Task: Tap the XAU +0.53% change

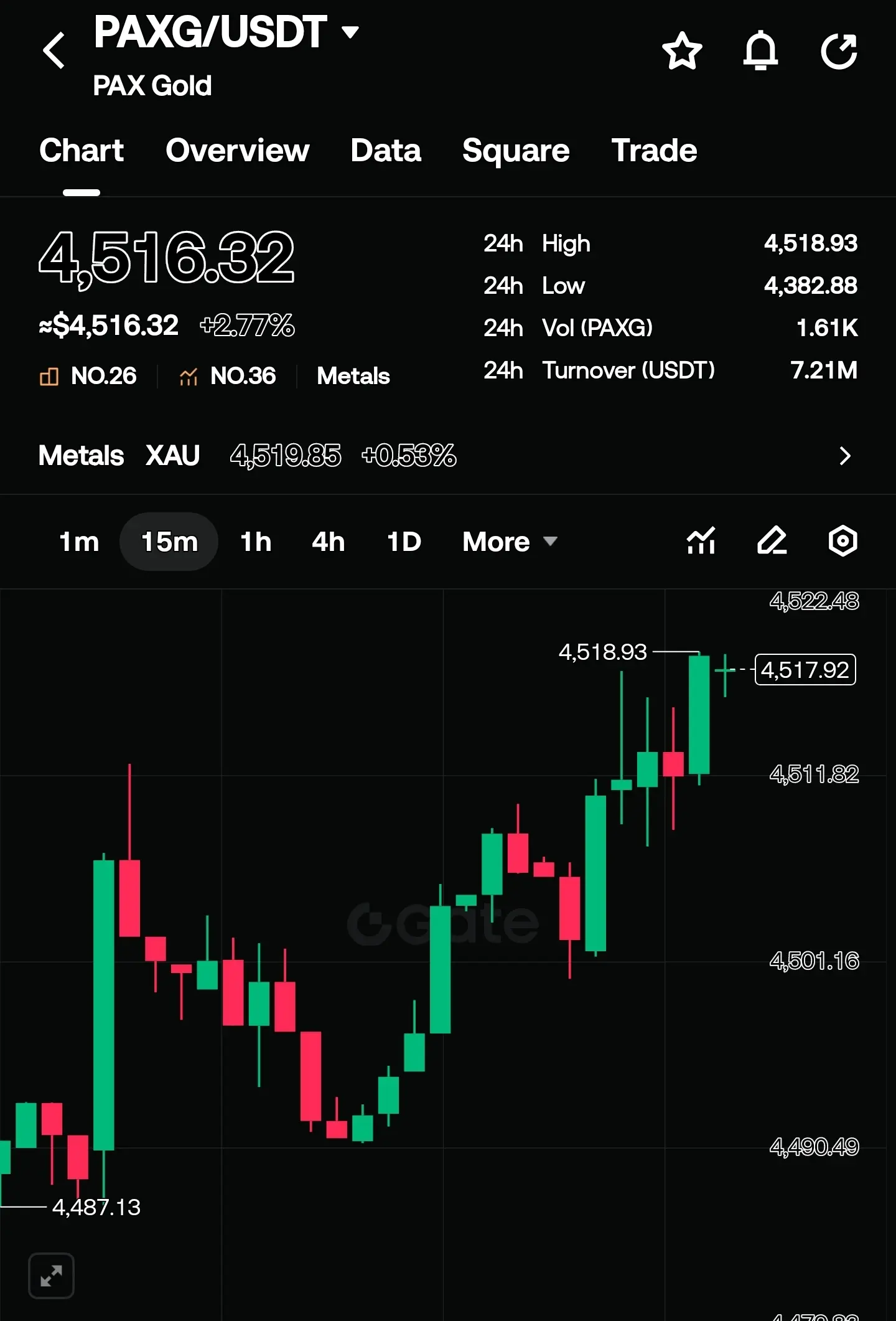Action: pyautogui.click(x=409, y=456)
